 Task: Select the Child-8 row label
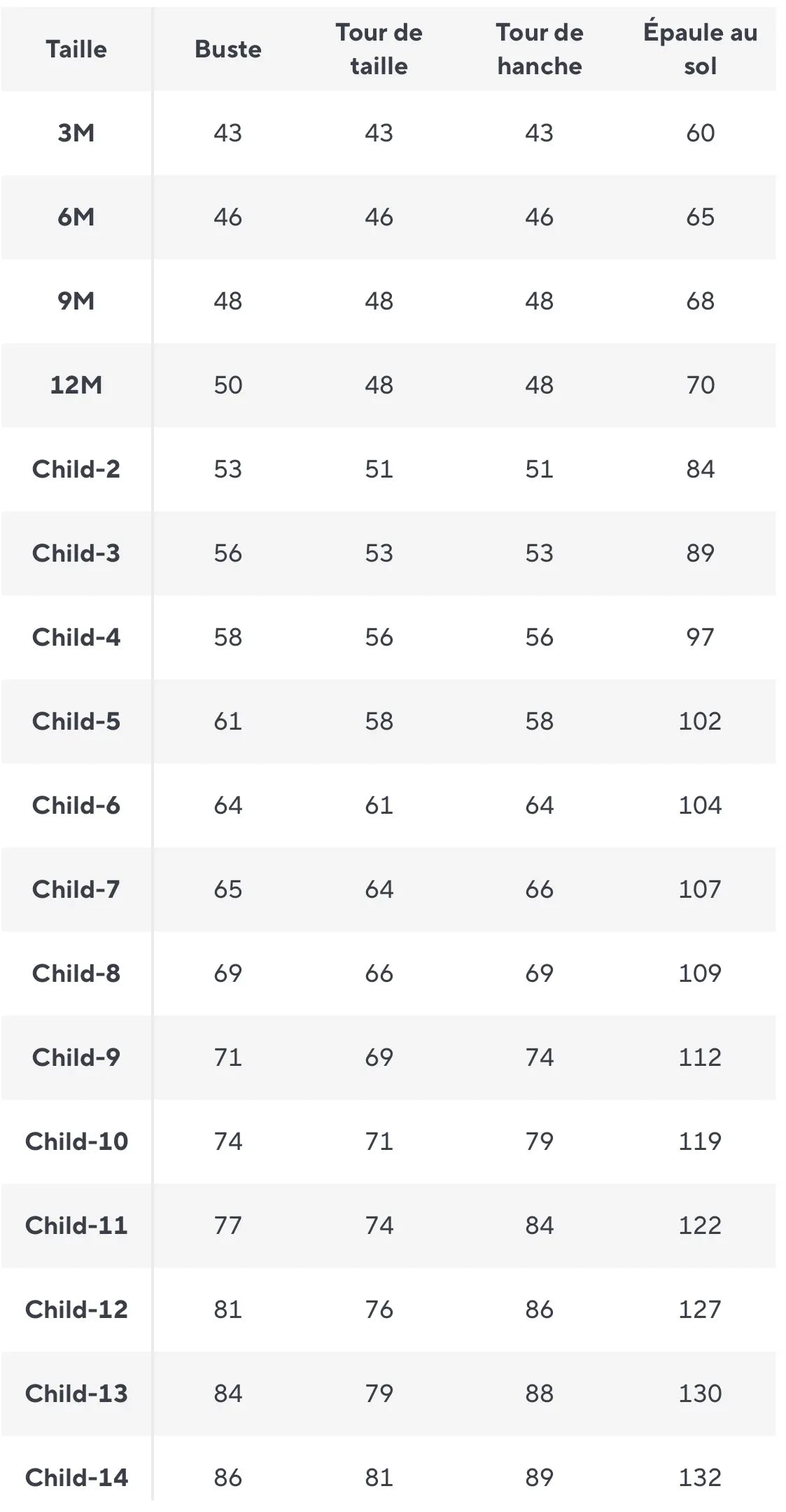click(76, 973)
